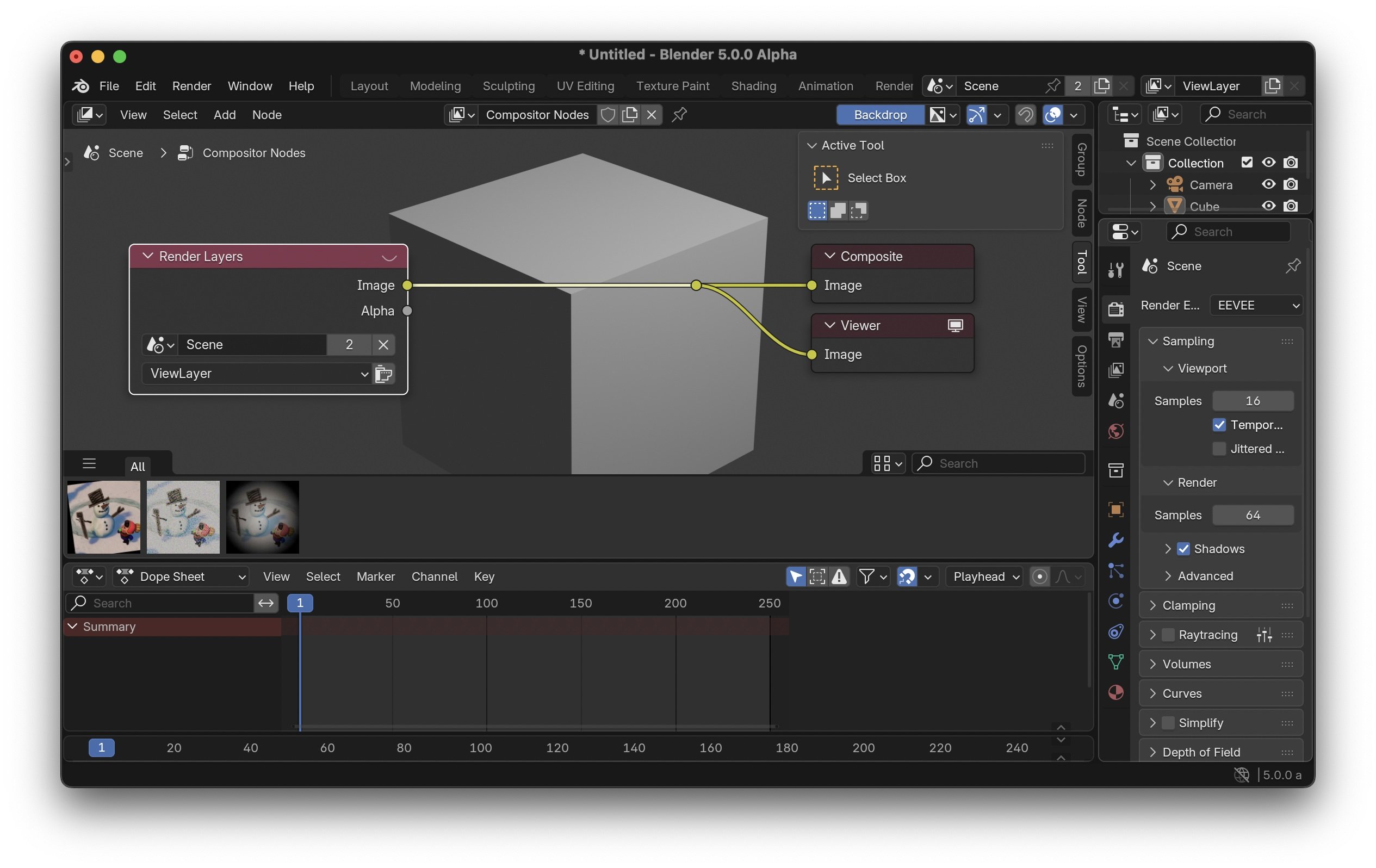The image size is (1376, 868).
Task: Adjust the Render Samples 64 field
Action: 1252,515
